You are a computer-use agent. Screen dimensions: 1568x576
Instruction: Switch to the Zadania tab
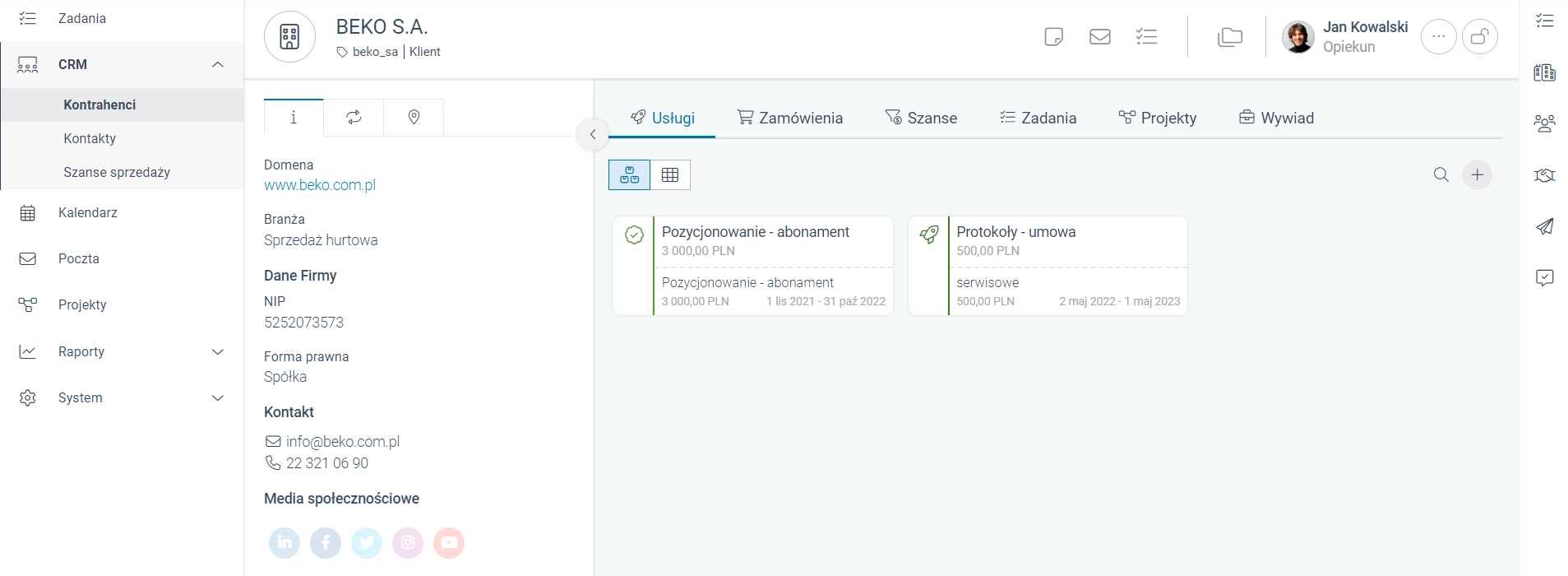click(1038, 118)
